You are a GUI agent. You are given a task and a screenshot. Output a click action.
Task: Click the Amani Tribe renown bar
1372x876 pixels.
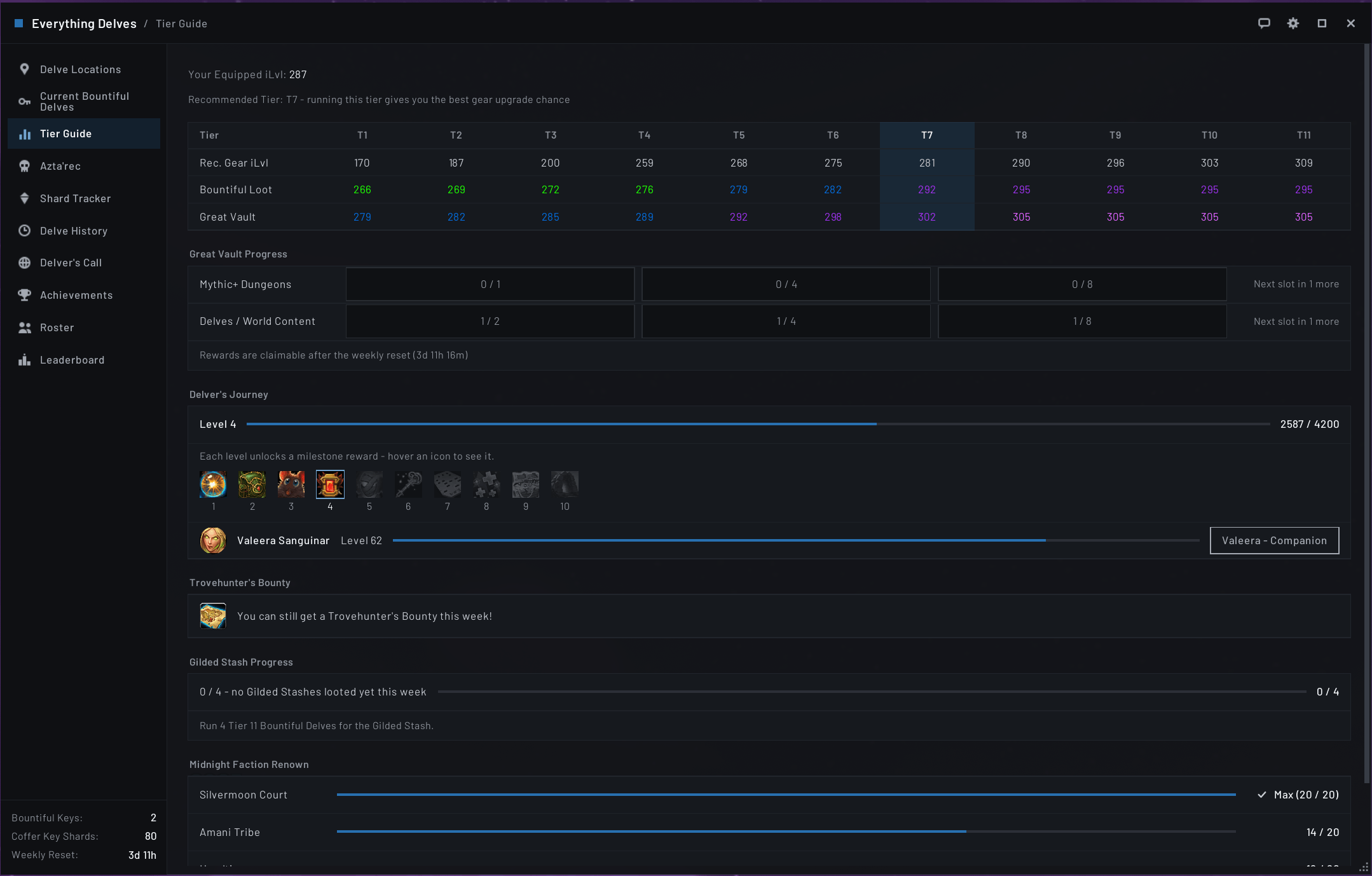click(786, 832)
